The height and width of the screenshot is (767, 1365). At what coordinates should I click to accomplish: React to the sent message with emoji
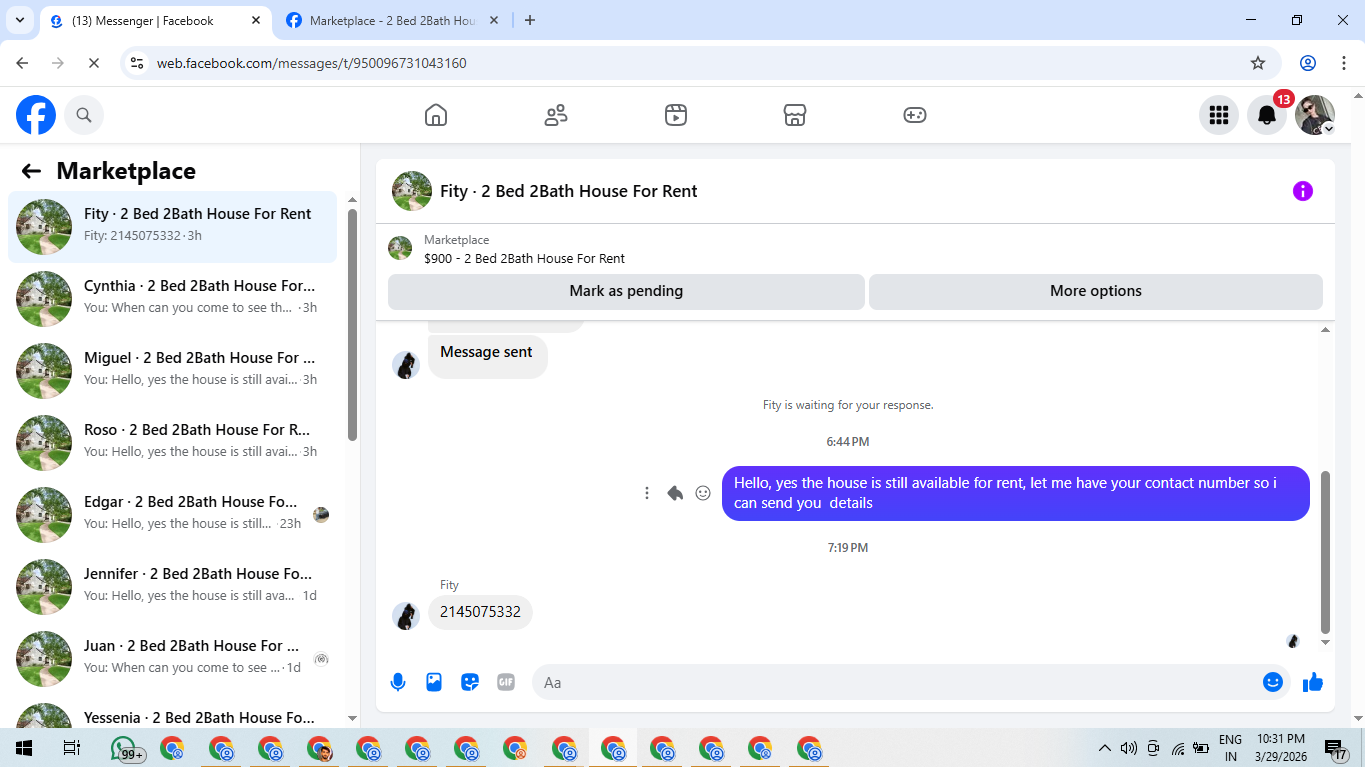click(x=703, y=493)
